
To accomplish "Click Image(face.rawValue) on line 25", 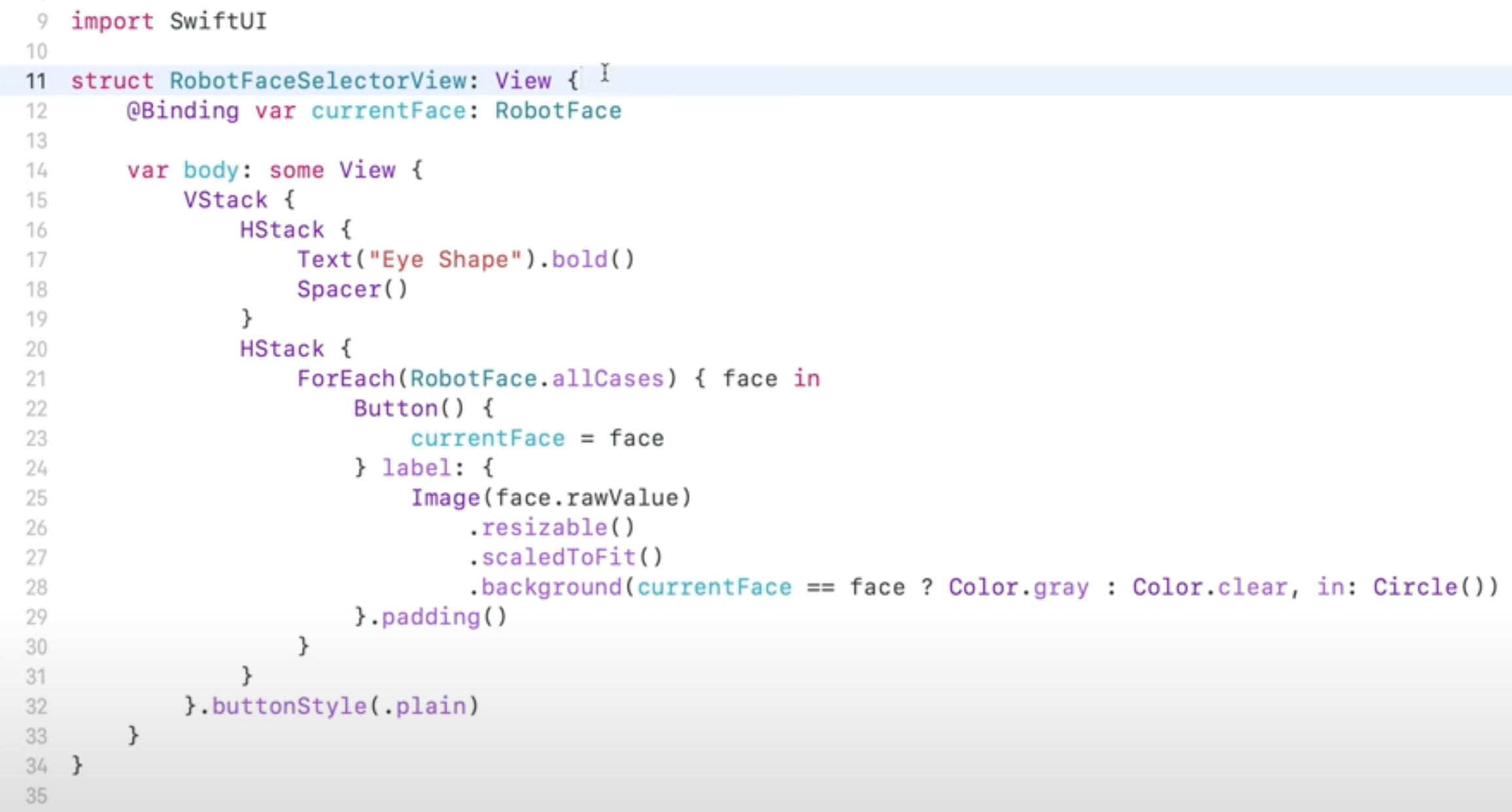I will [551, 498].
